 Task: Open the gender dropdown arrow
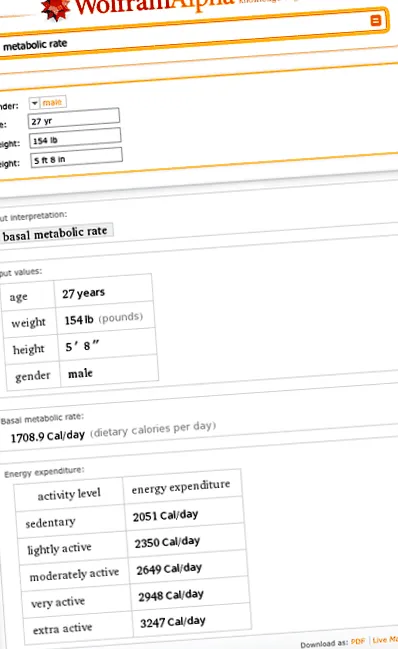coord(34,103)
